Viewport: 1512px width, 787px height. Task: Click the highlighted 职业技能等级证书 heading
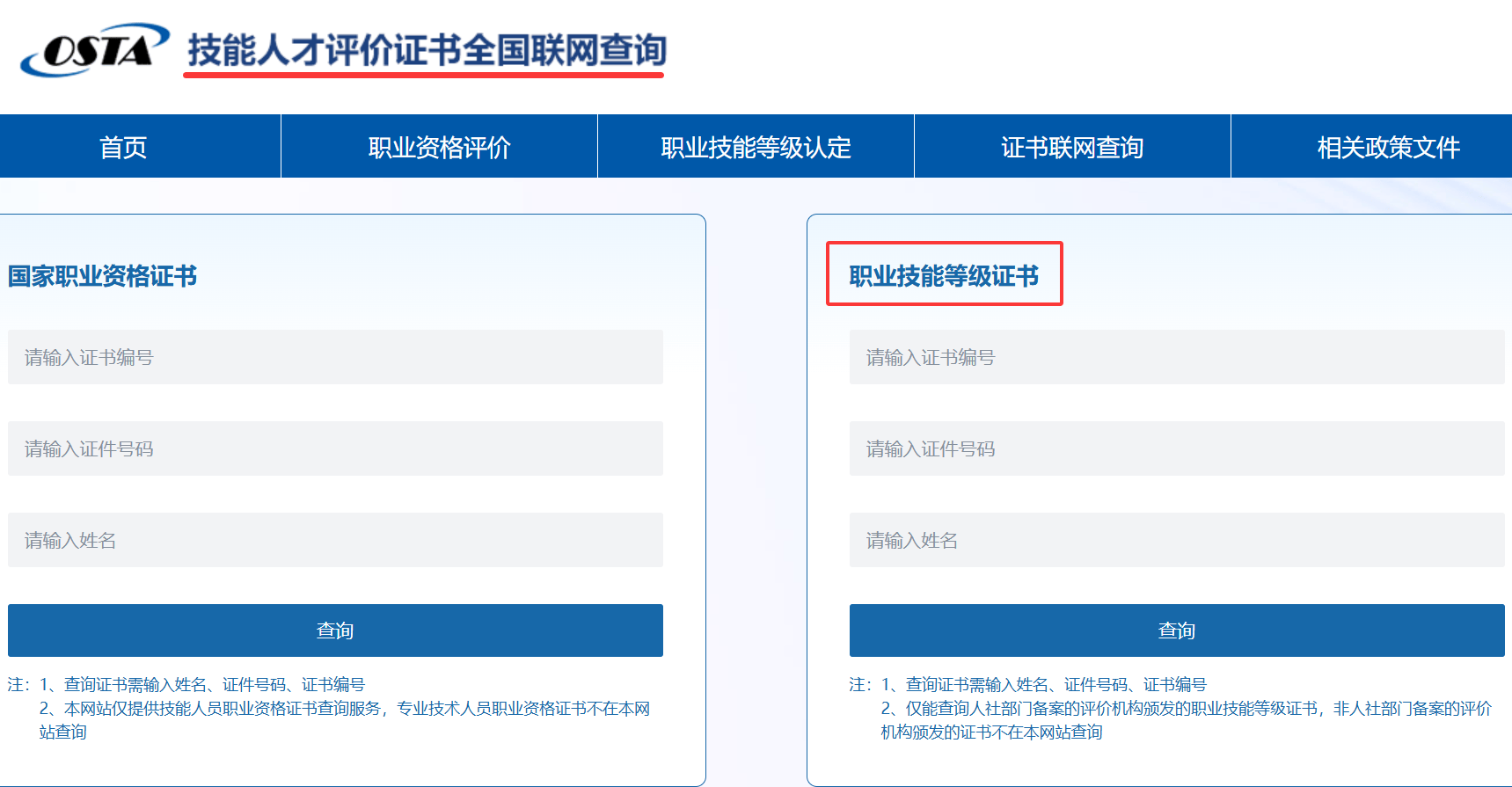click(x=944, y=276)
